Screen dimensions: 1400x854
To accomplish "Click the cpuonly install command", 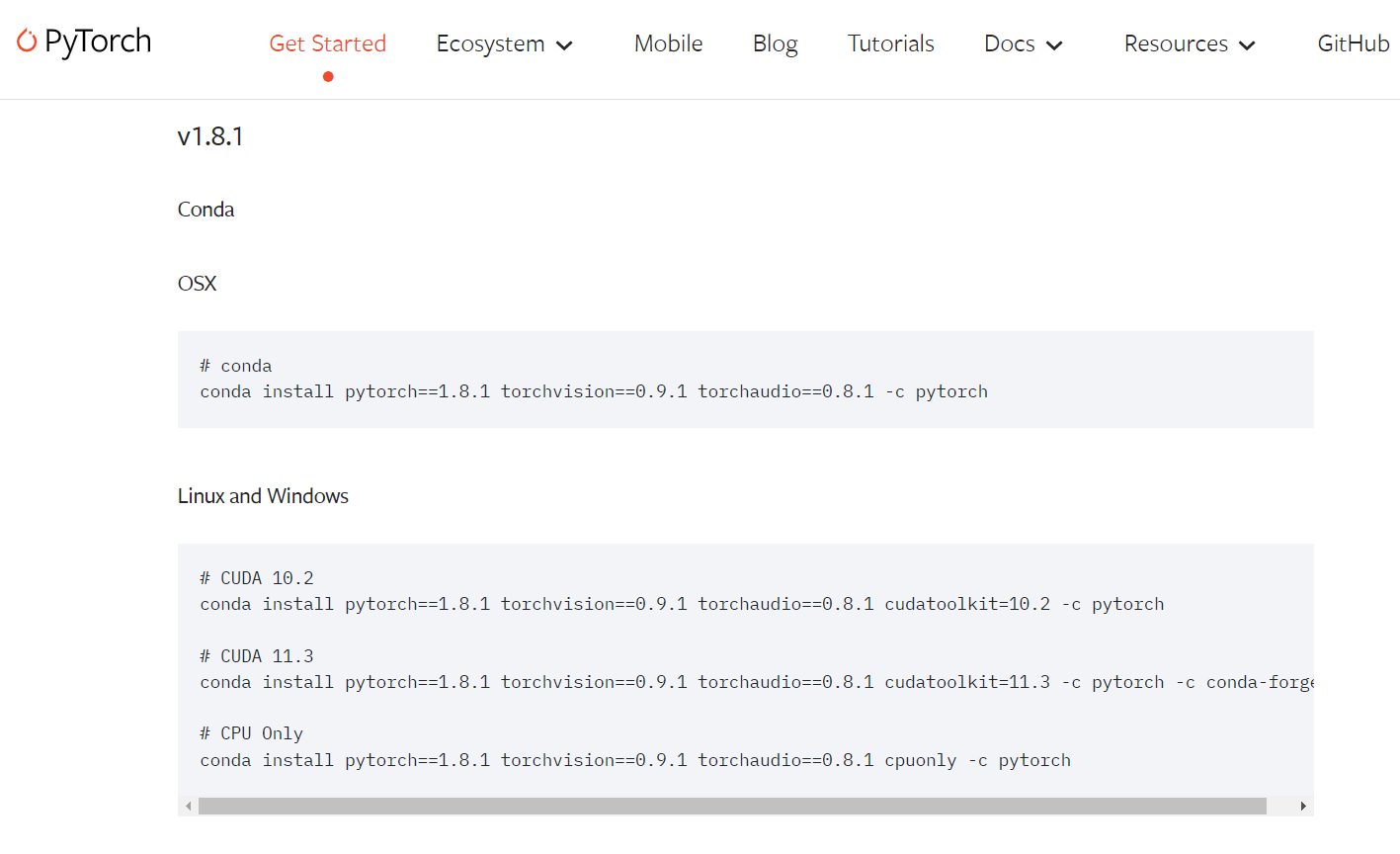I will point(635,760).
